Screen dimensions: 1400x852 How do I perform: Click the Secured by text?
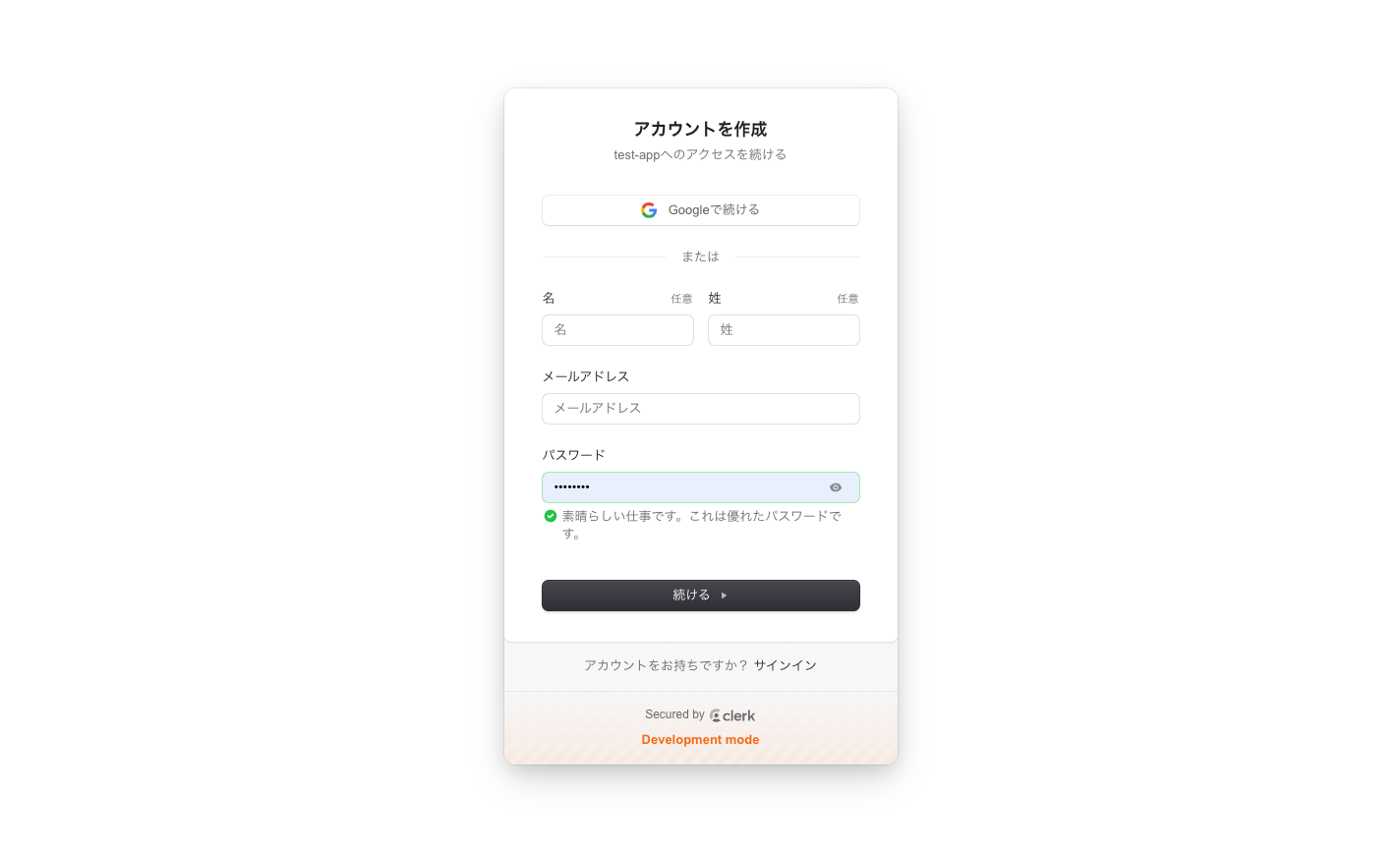(x=674, y=714)
